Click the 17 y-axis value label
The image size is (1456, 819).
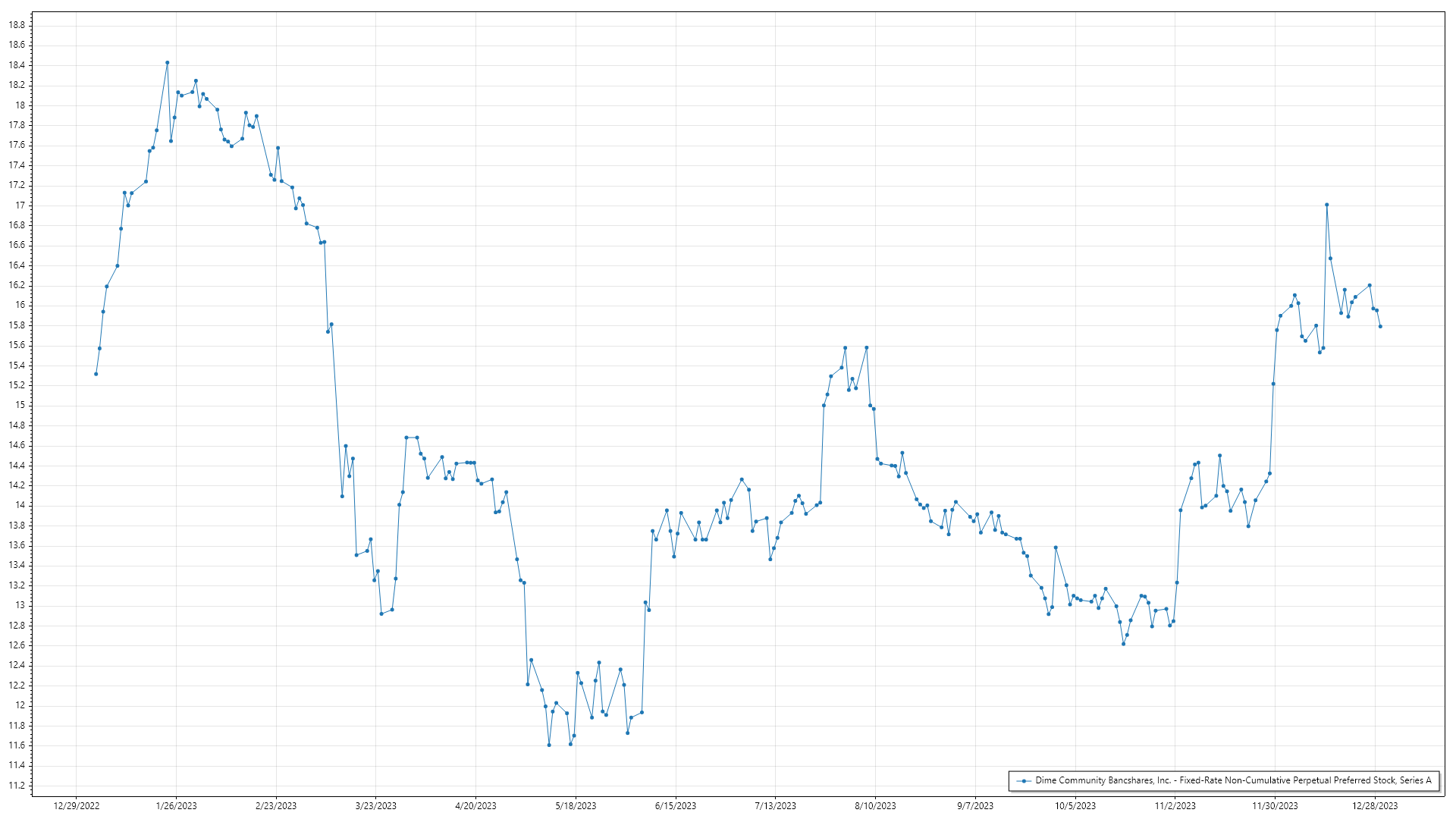click(20, 206)
